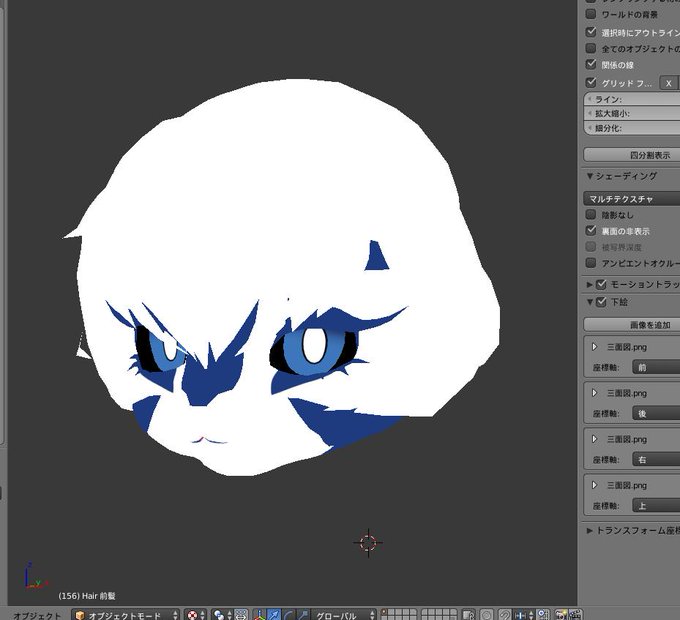680x620 pixels.
Task: Toggle 下絵 background images checkbox
Action: [x=601, y=302]
